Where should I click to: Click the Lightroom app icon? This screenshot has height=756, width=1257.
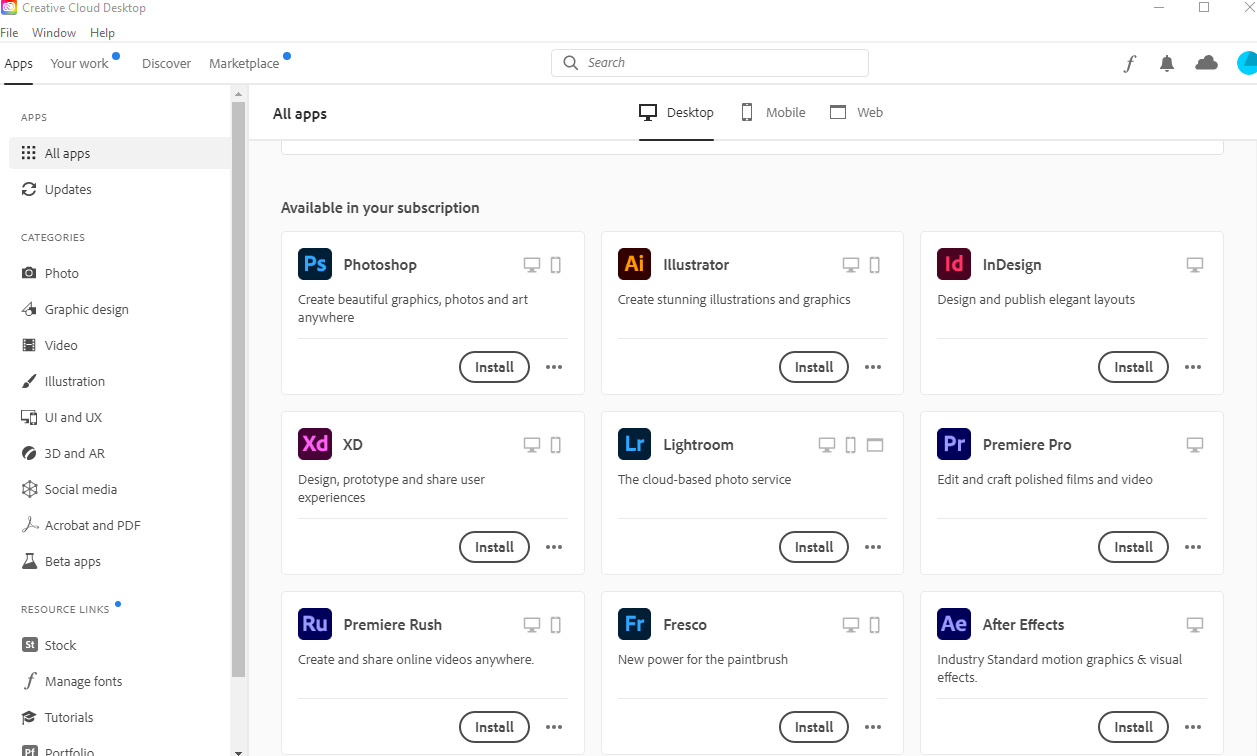[x=634, y=444]
